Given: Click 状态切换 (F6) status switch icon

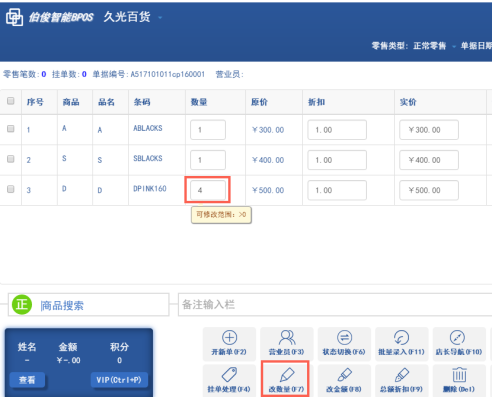Looking at the screenshot, I should tap(344, 344).
